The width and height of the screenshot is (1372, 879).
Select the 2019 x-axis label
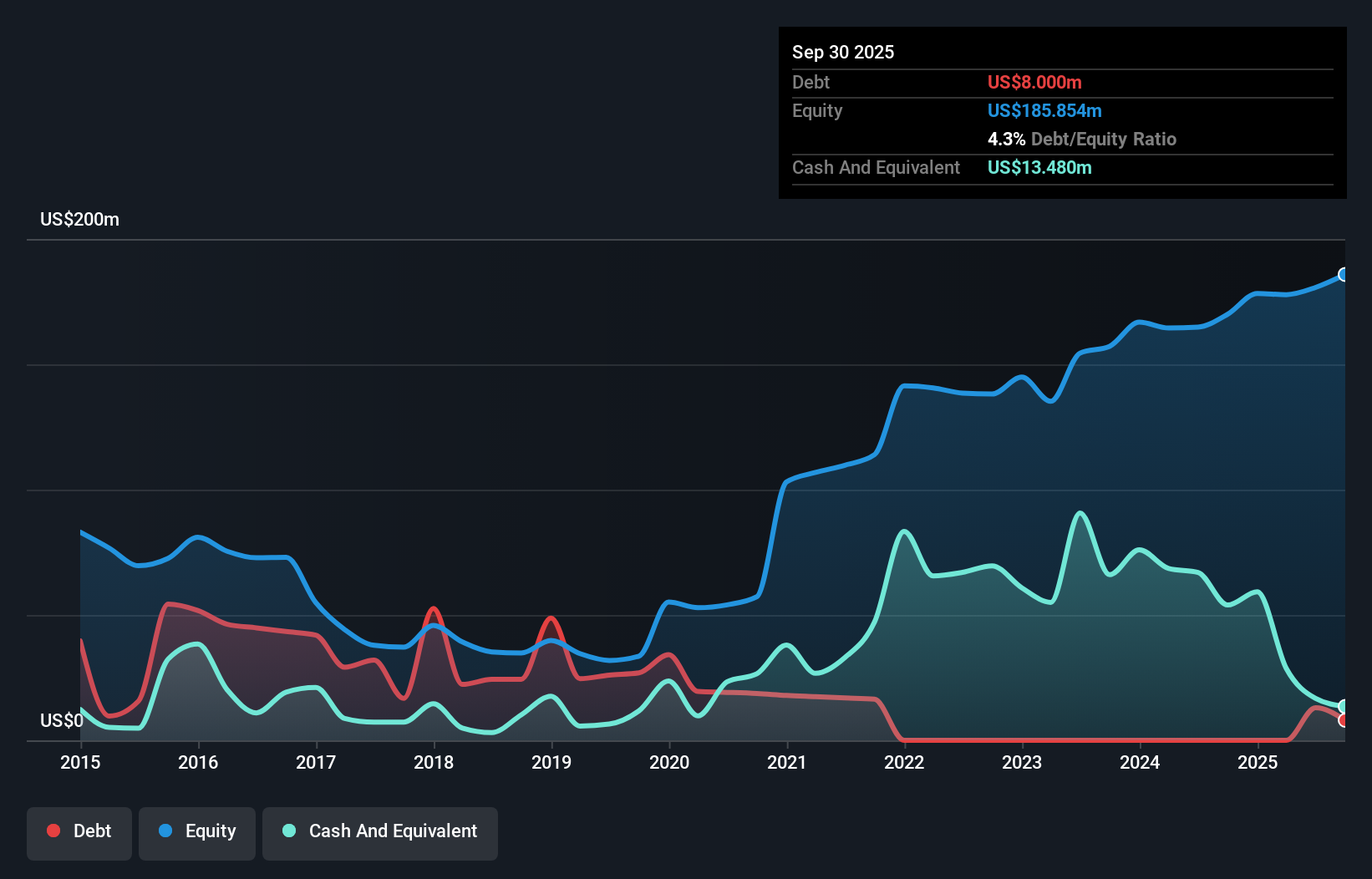point(551,762)
